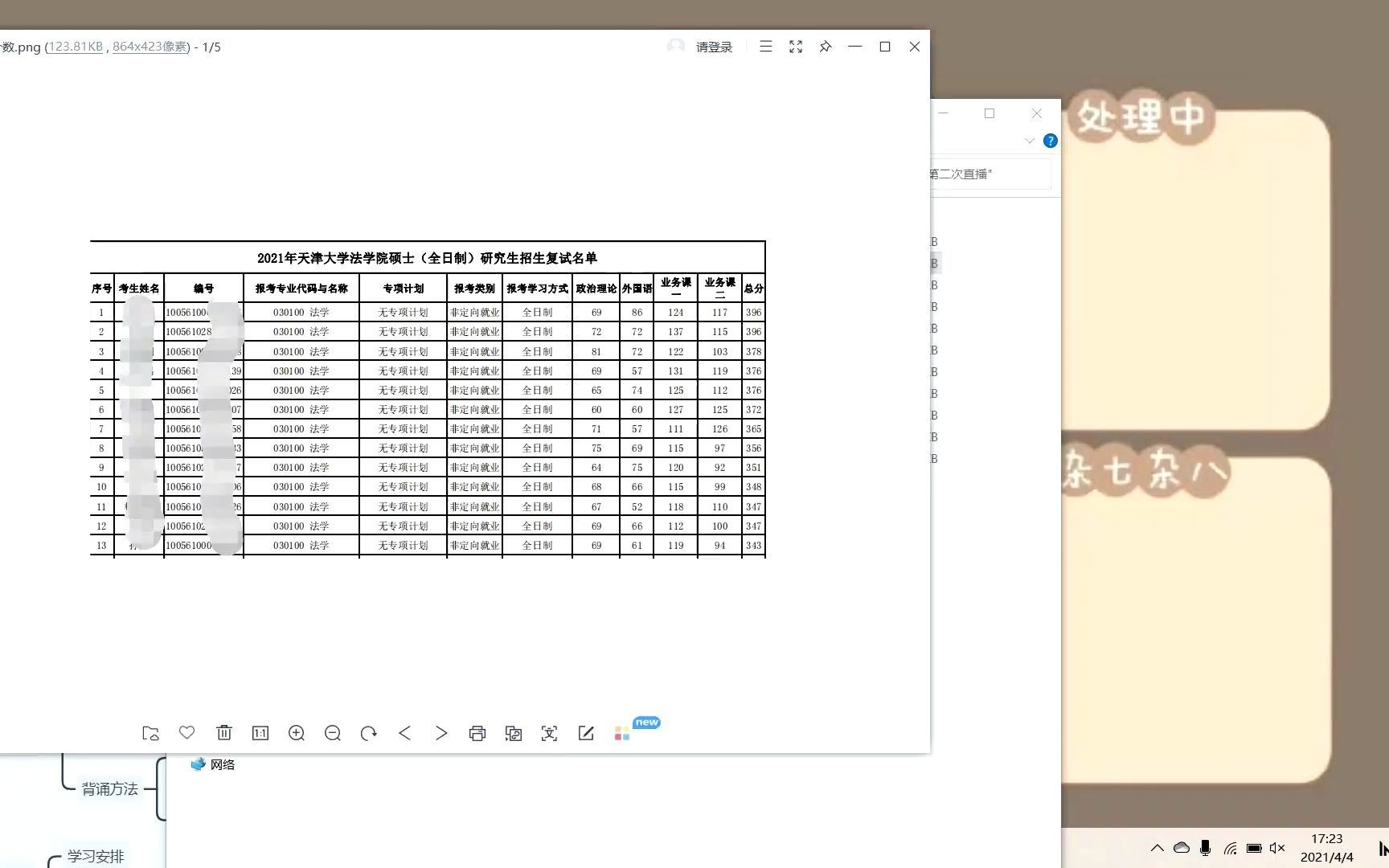
Task: Enter fullscreen mode in the image viewer
Action: point(796,47)
